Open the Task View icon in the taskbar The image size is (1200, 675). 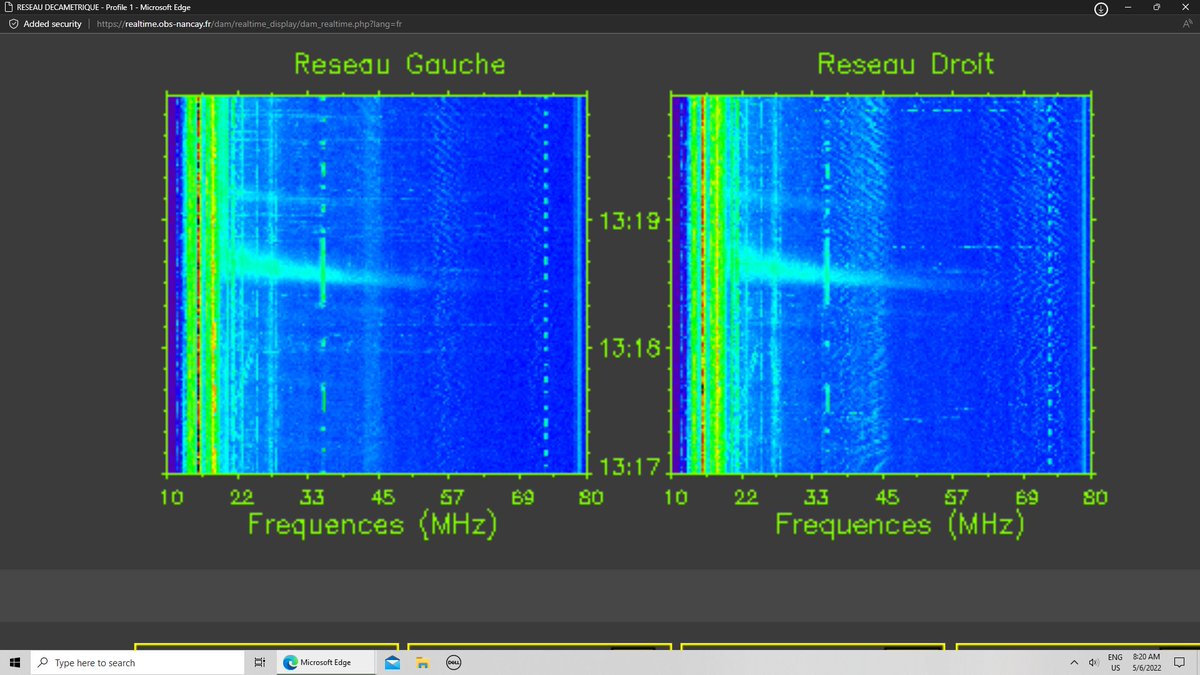[x=259, y=662]
